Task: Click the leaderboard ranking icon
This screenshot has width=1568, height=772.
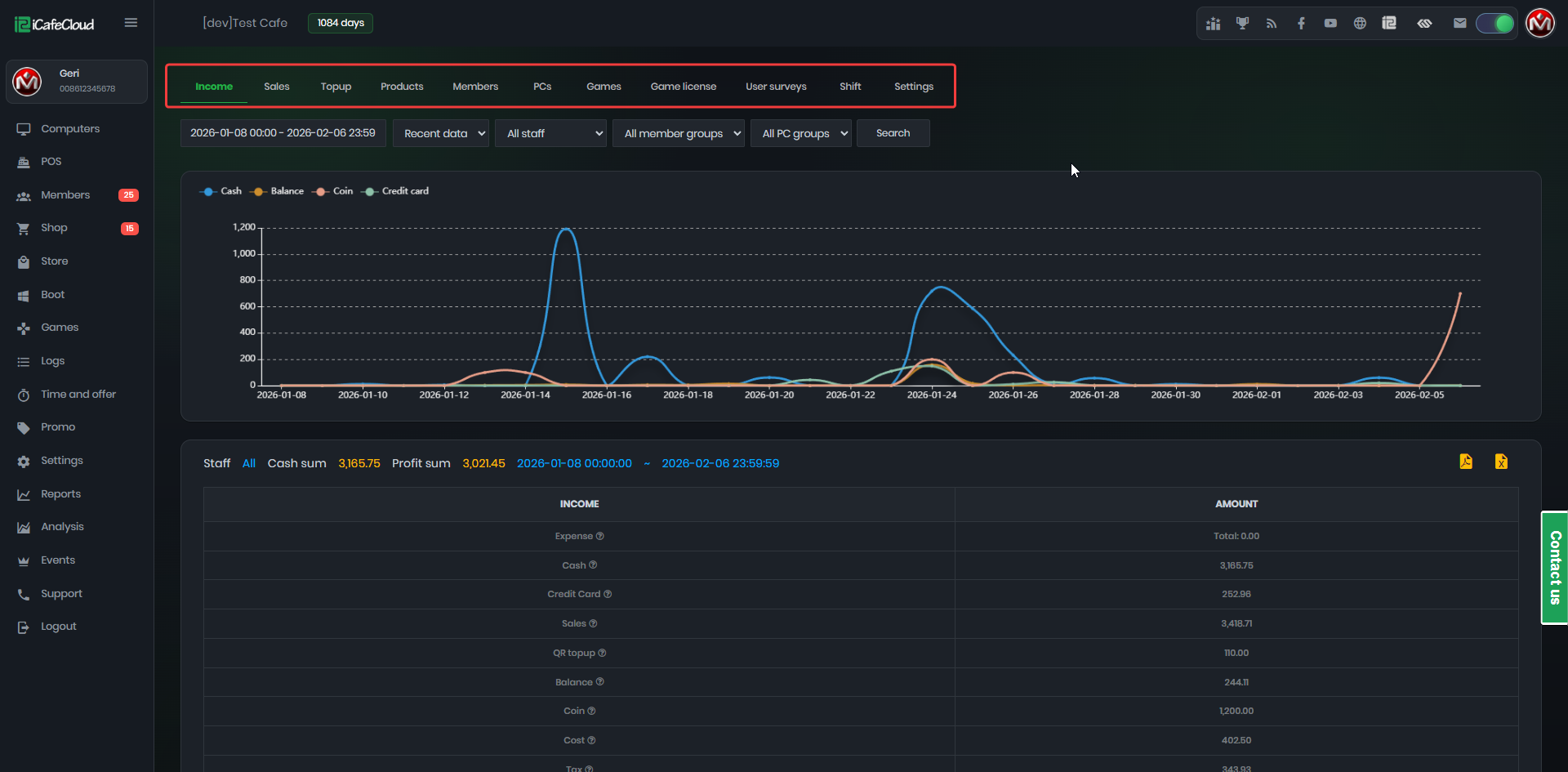Action: [x=1214, y=23]
